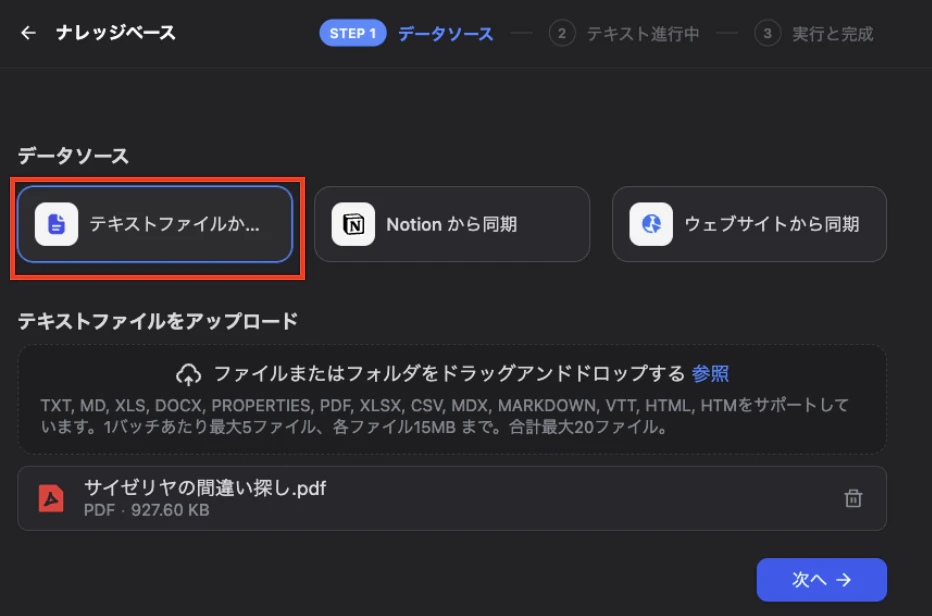Select the テキストファイルか... data source card
Screen dimensions: 932x616
tap(155, 224)
